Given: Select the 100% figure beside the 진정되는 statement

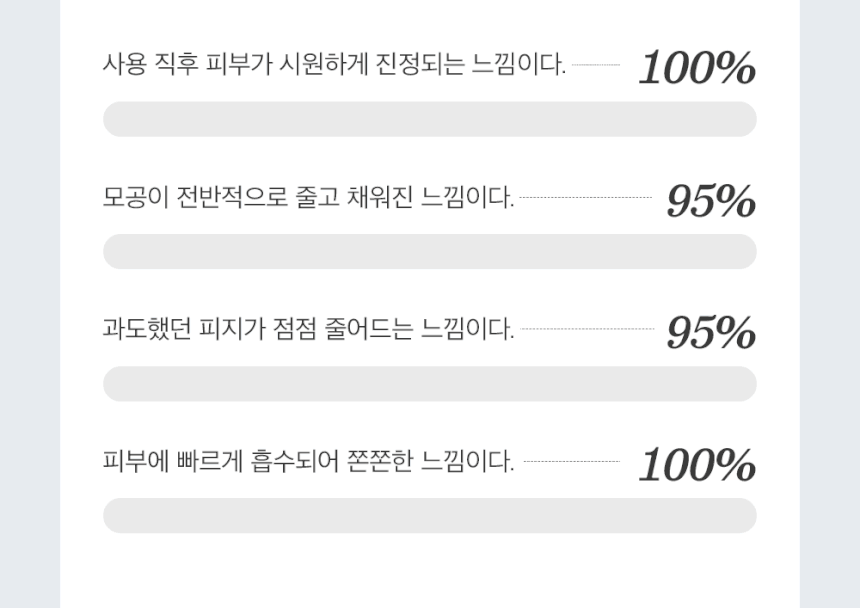Looking at the screenshot, I should click(x=697, y=67).
